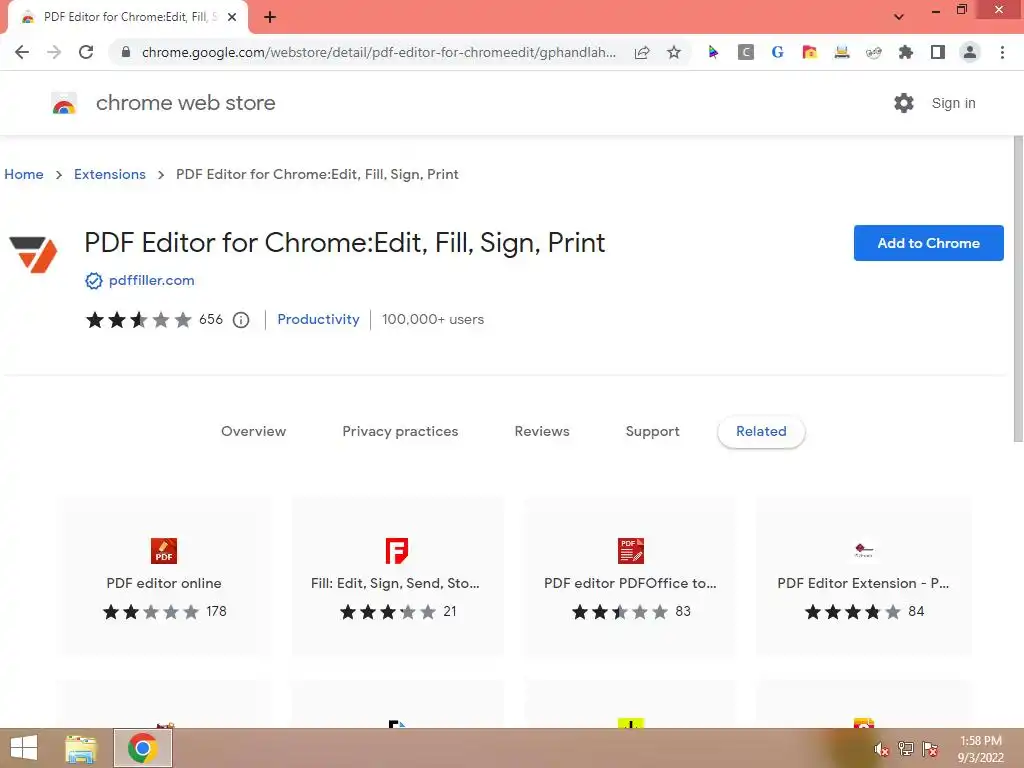Click the address bar URL
Viewport: 1024px width, 768px height.
coord(379,52)
